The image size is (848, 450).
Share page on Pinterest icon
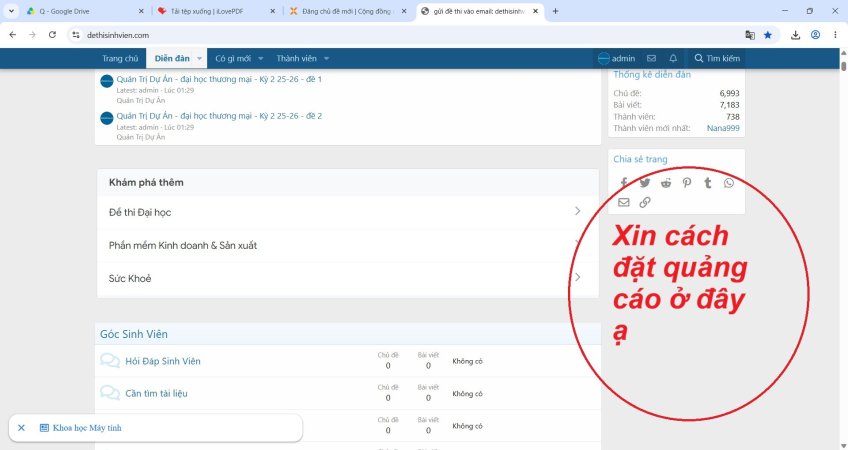pos(687,183)
